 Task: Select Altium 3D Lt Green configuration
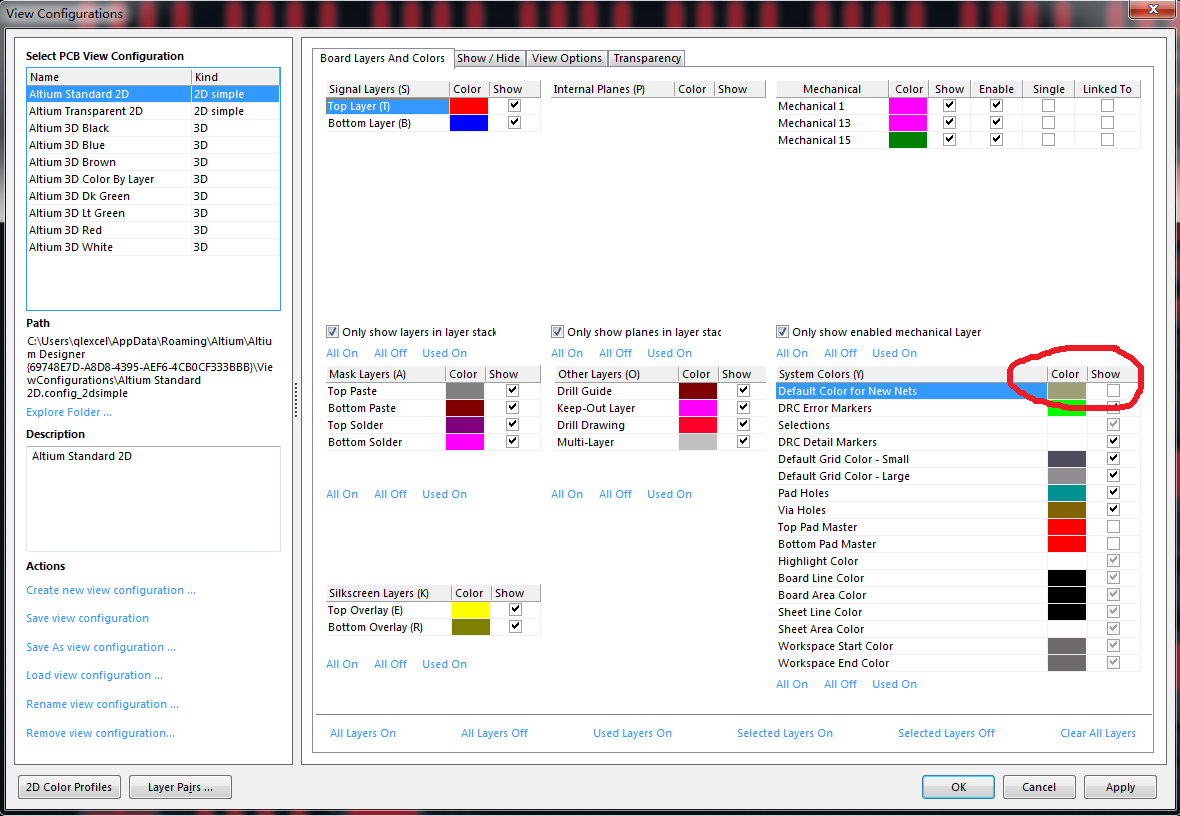153,213
